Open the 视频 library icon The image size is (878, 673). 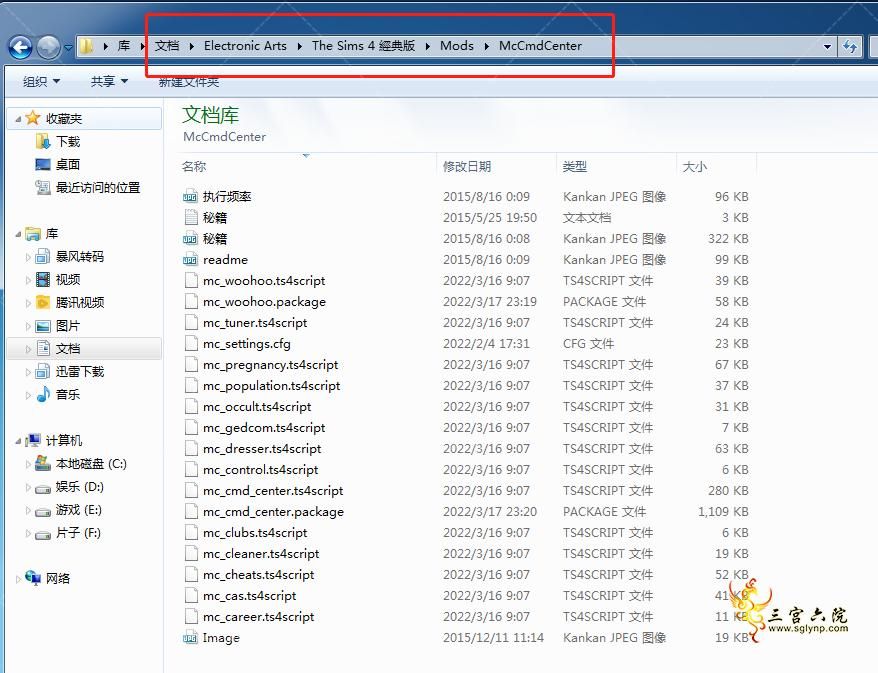click(x=43, y=279)
